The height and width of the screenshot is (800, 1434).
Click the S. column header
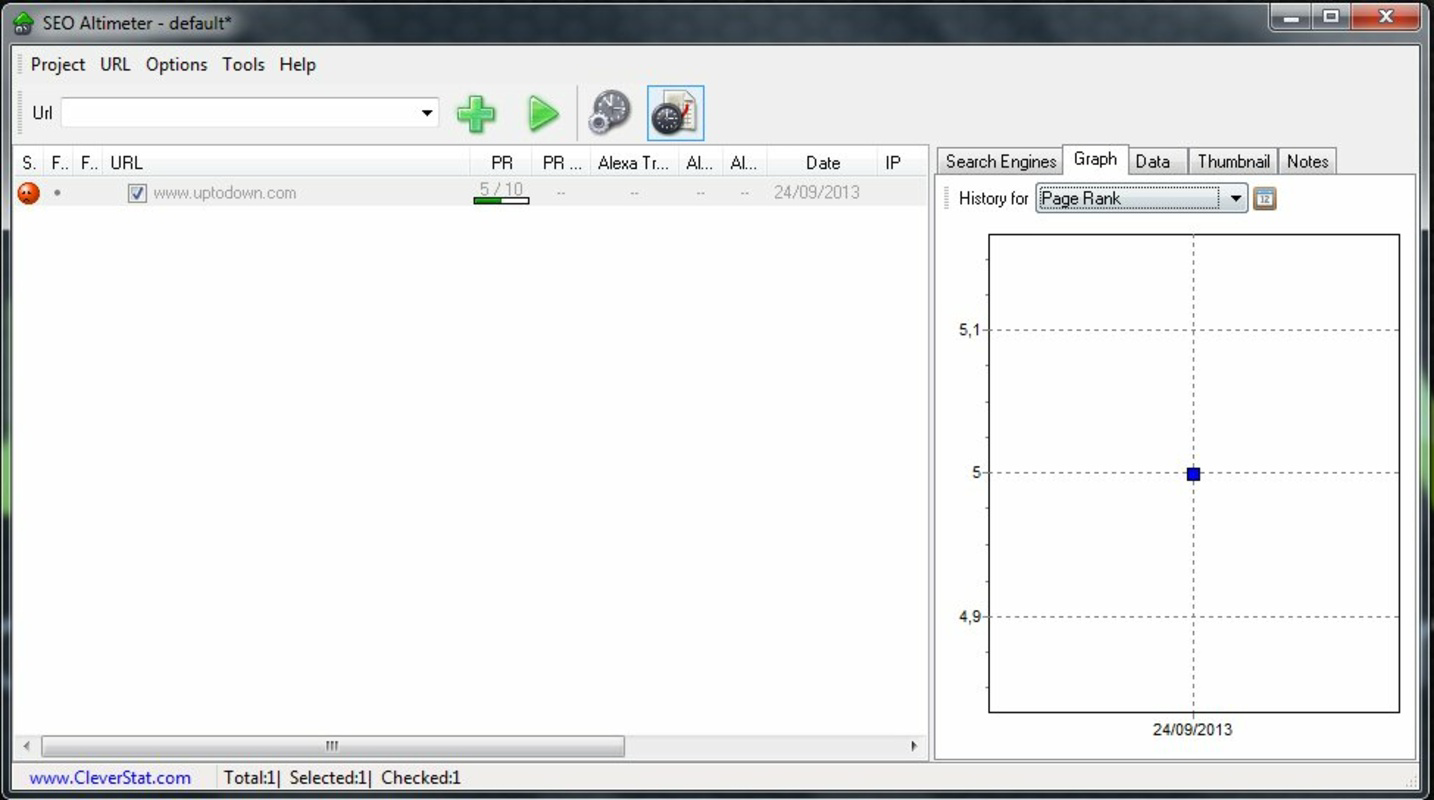coord(29,163)
